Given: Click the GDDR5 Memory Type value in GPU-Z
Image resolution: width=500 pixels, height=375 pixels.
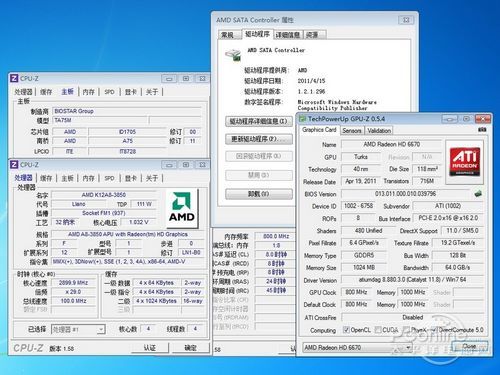Looking at the screenshot, I should coord(364,255).
